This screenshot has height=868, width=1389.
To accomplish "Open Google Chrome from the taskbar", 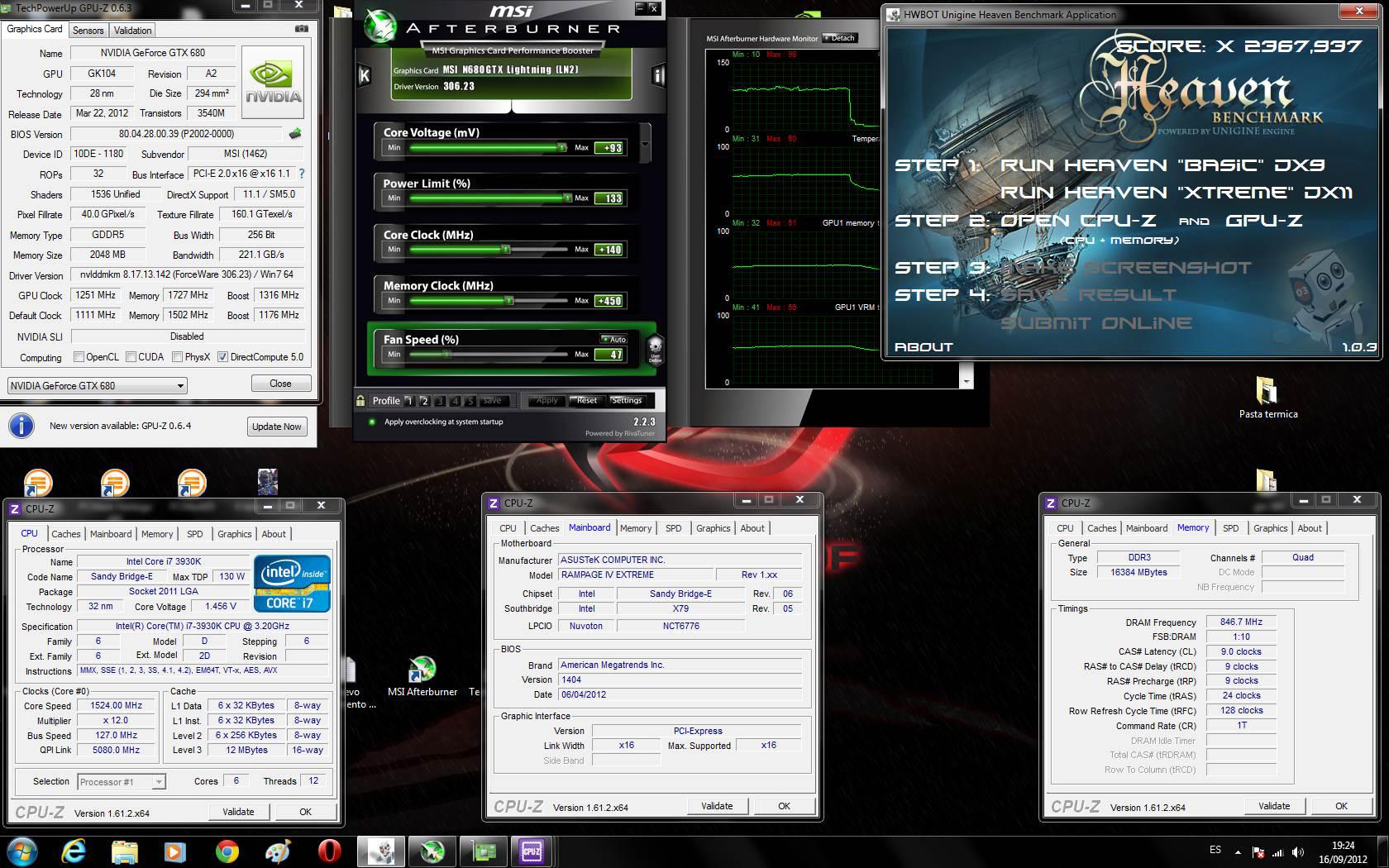I will pos(227,851).
